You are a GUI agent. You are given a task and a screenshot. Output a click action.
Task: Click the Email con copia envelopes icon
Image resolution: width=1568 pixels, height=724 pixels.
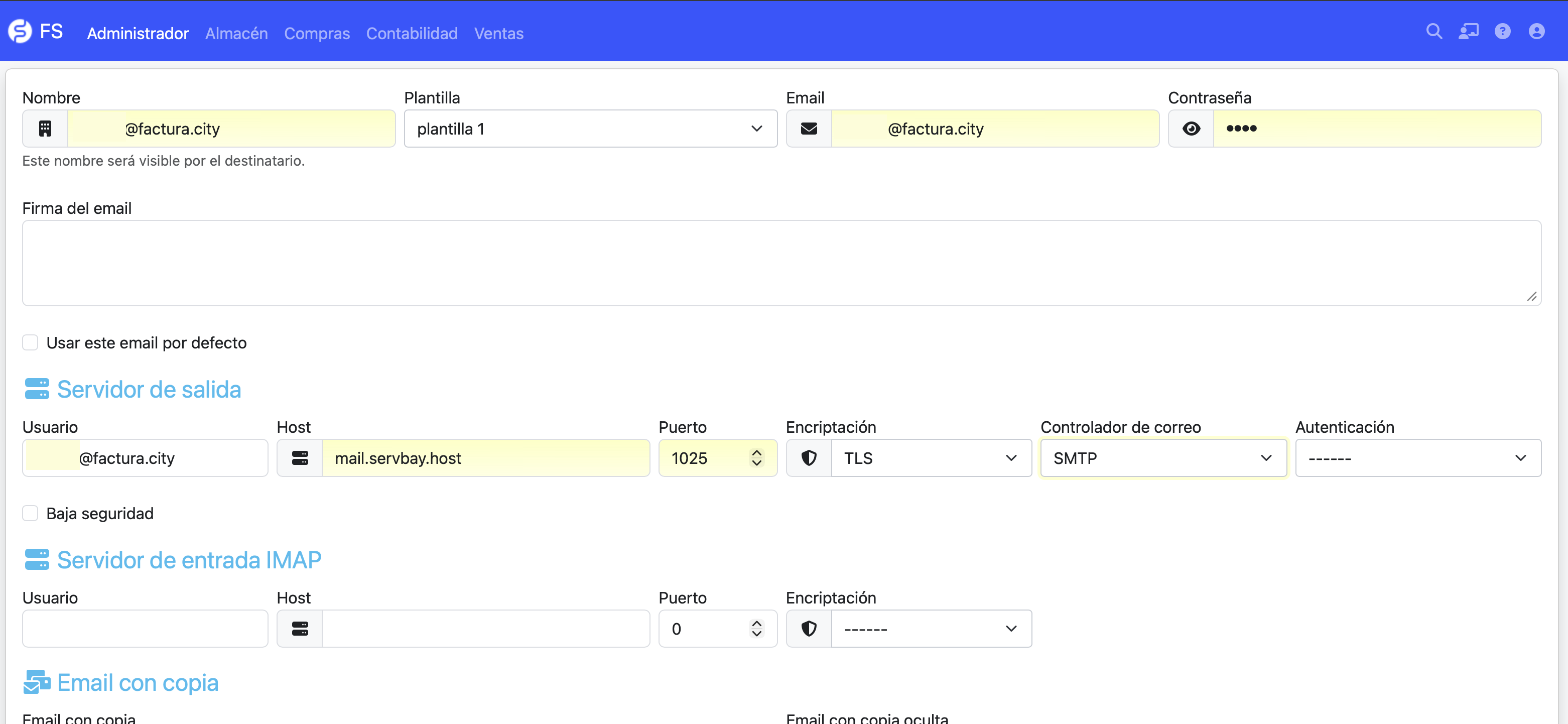[37, 682]
